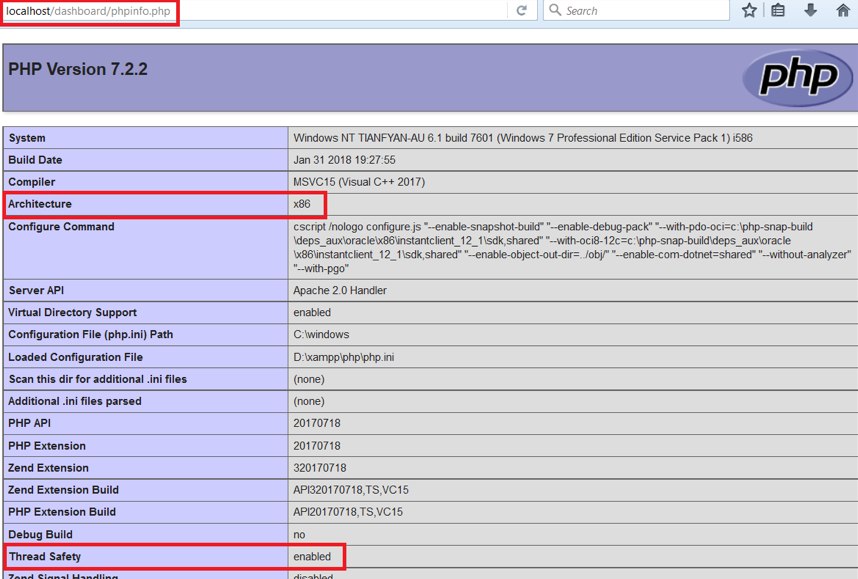
Task: Select 'Apache 2.0 Handler' value
Action: (x=340, y=291)
